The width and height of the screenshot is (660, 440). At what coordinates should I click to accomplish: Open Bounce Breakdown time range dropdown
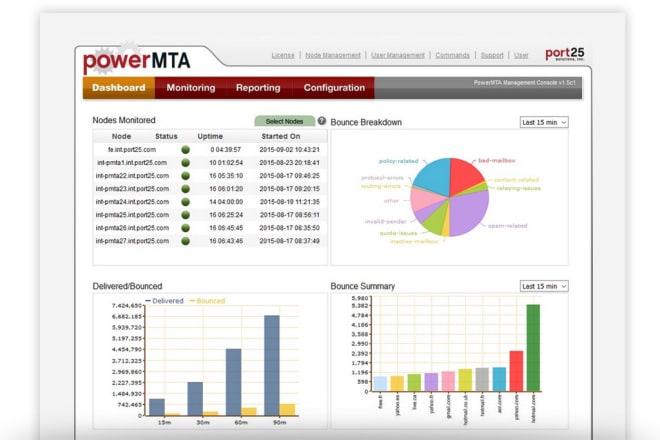[544, 122]
